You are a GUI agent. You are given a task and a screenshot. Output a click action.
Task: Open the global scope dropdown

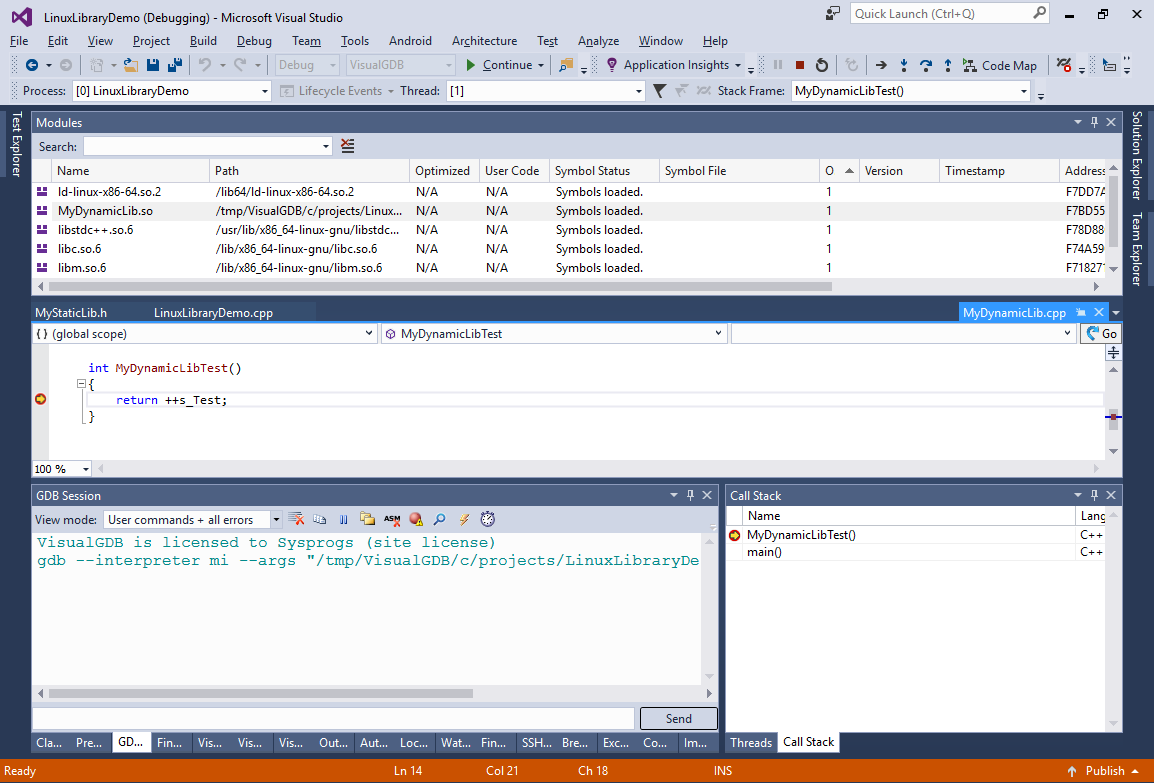369,333
